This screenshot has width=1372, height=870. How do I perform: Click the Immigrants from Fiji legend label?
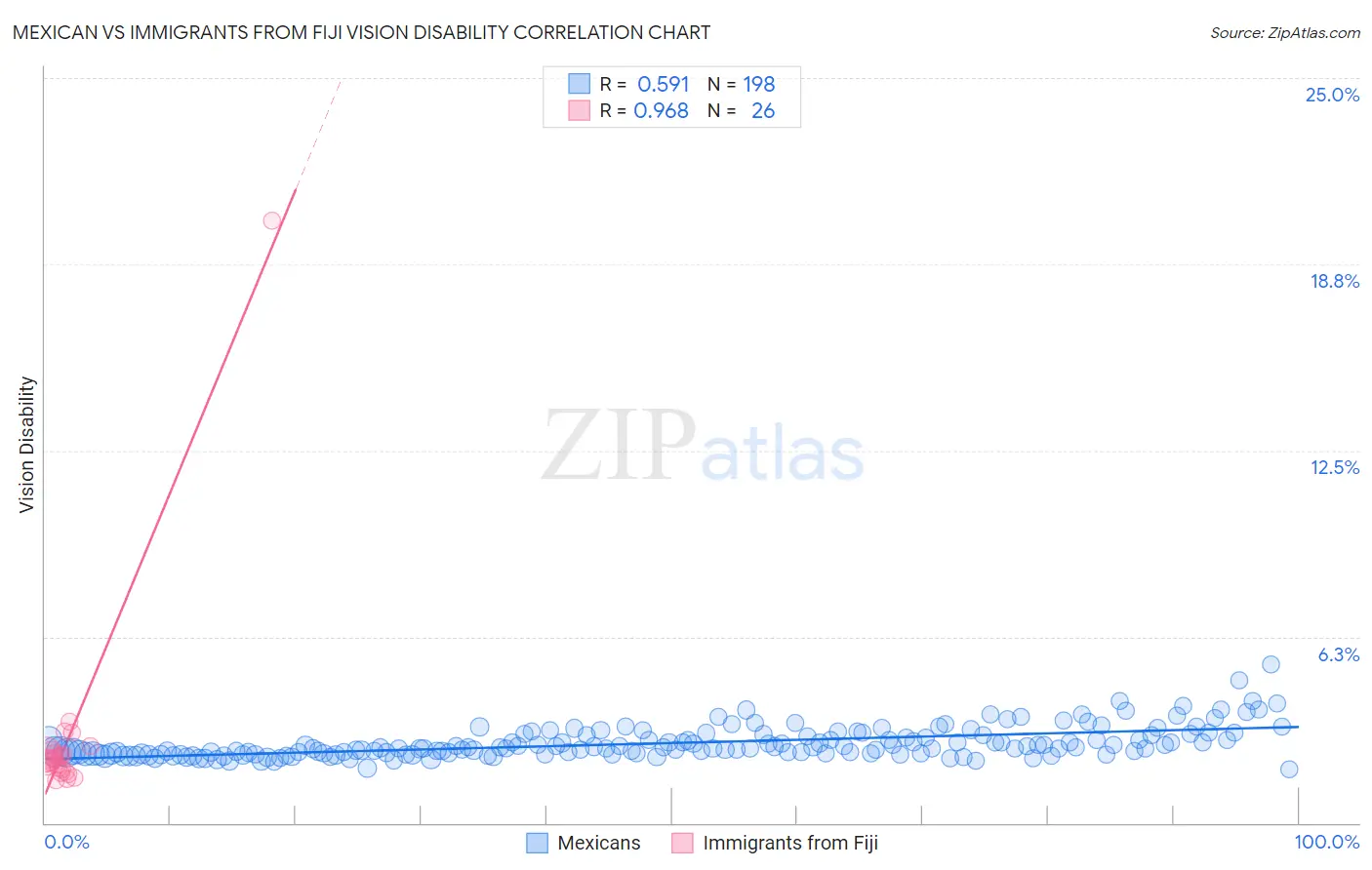[790, 843]
